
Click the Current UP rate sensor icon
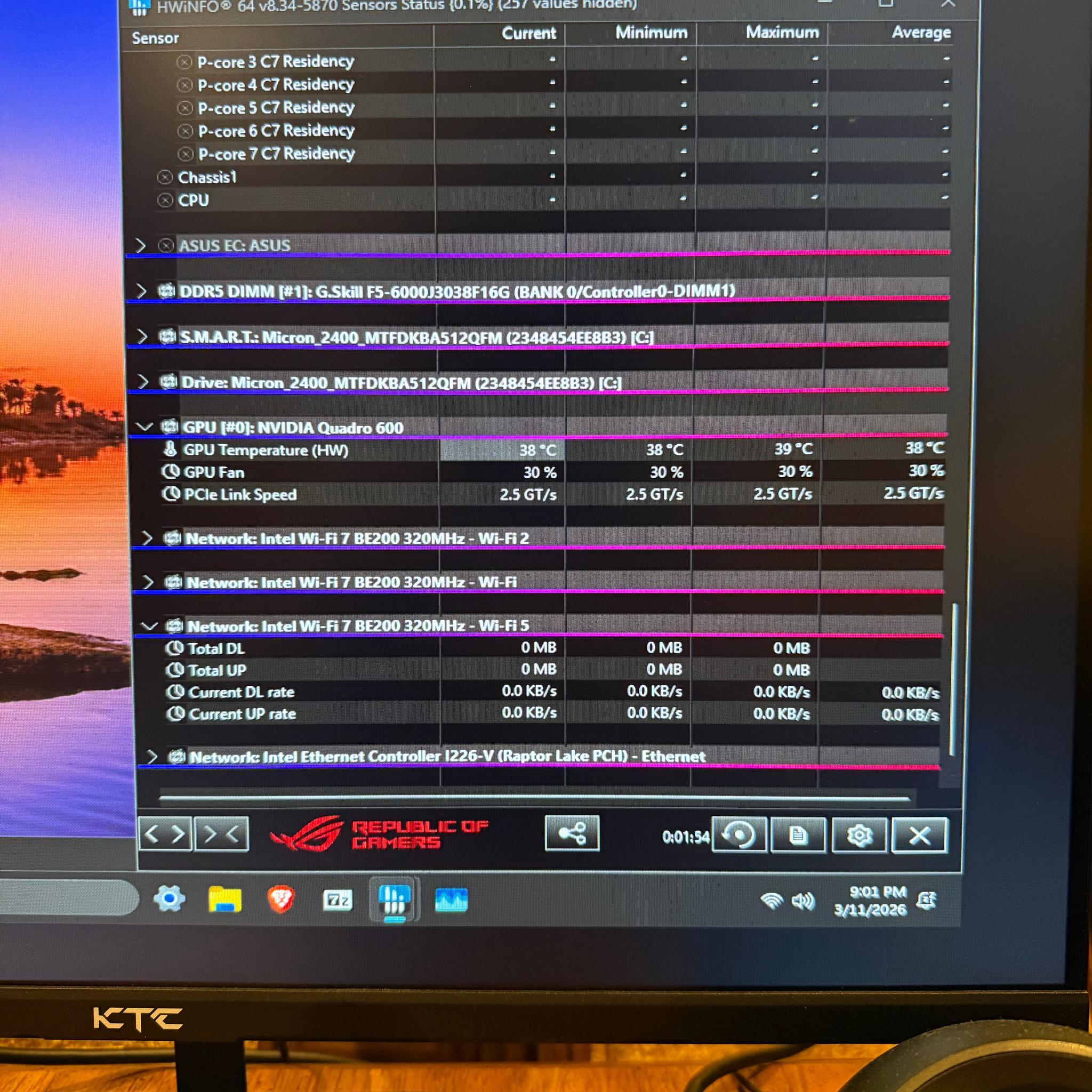click(176, 714)
